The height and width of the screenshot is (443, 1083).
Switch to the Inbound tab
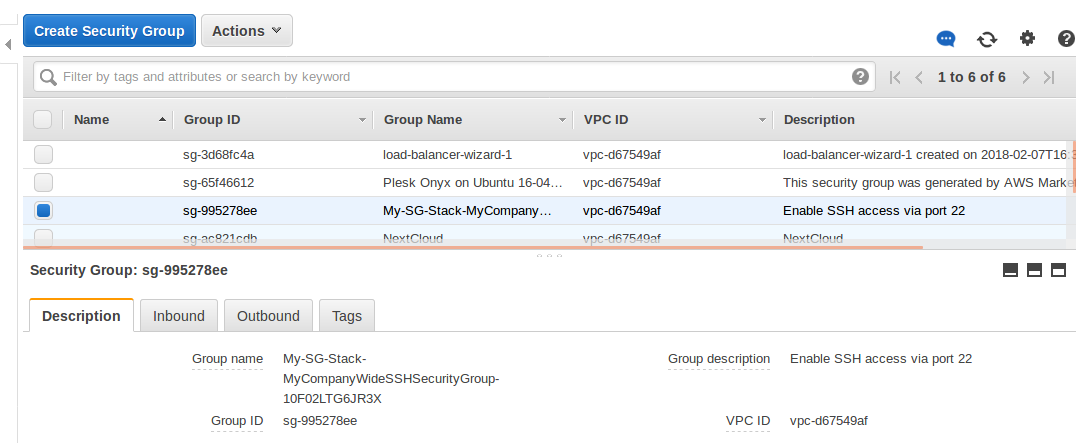tap(178, 316)
